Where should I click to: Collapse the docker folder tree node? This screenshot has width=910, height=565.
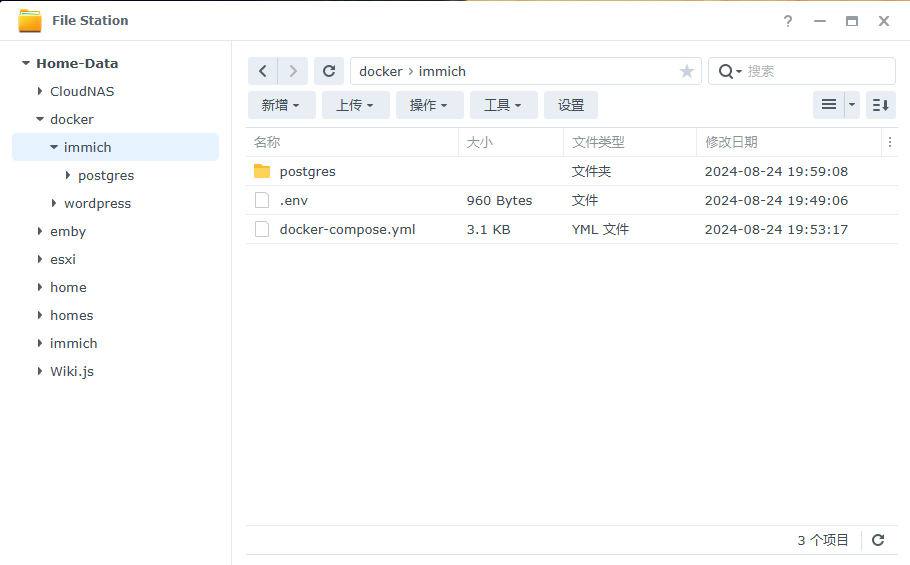pos(40,119)
